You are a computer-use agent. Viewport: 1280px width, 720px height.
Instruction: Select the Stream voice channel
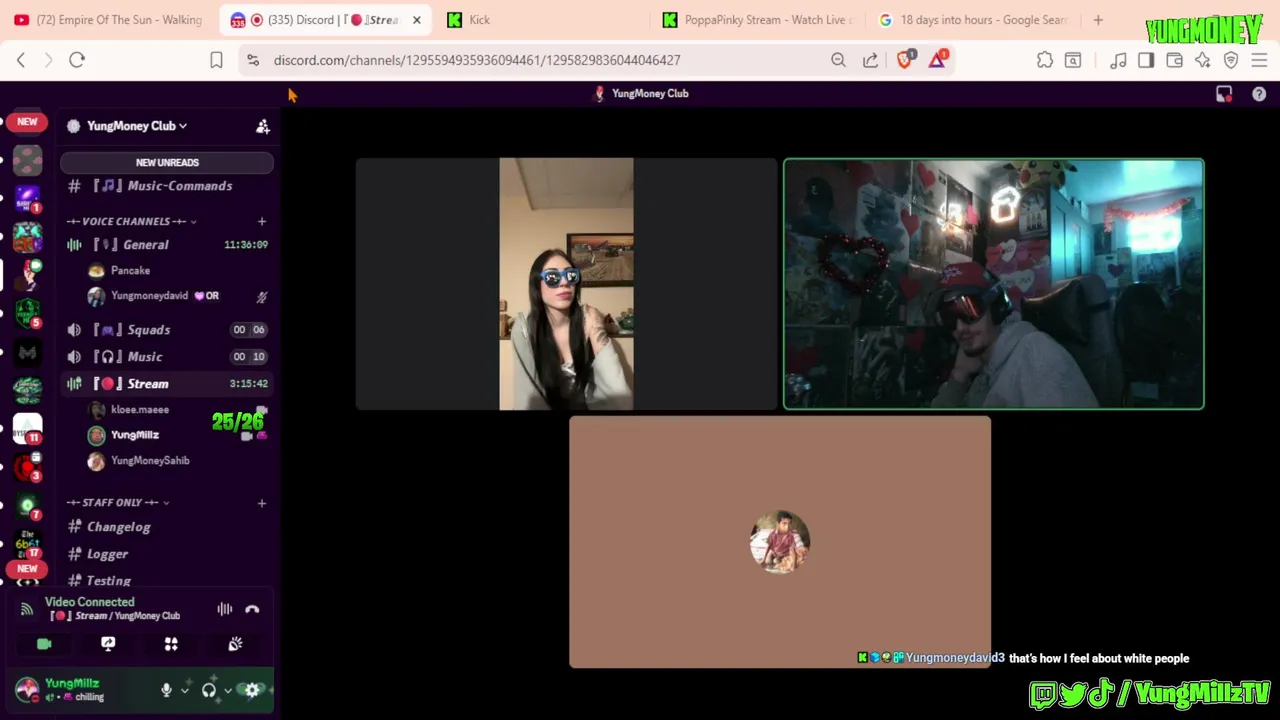(x=167, y=383)
